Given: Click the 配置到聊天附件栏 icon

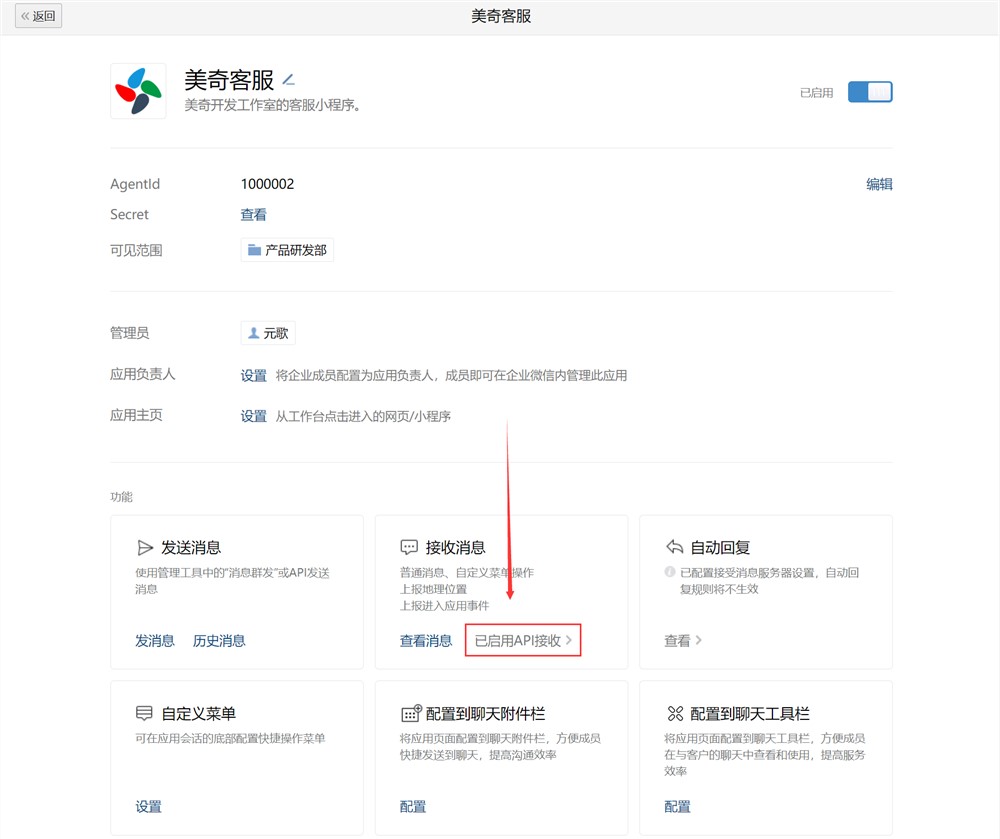Looking at the screenshot, I should 411,713.
